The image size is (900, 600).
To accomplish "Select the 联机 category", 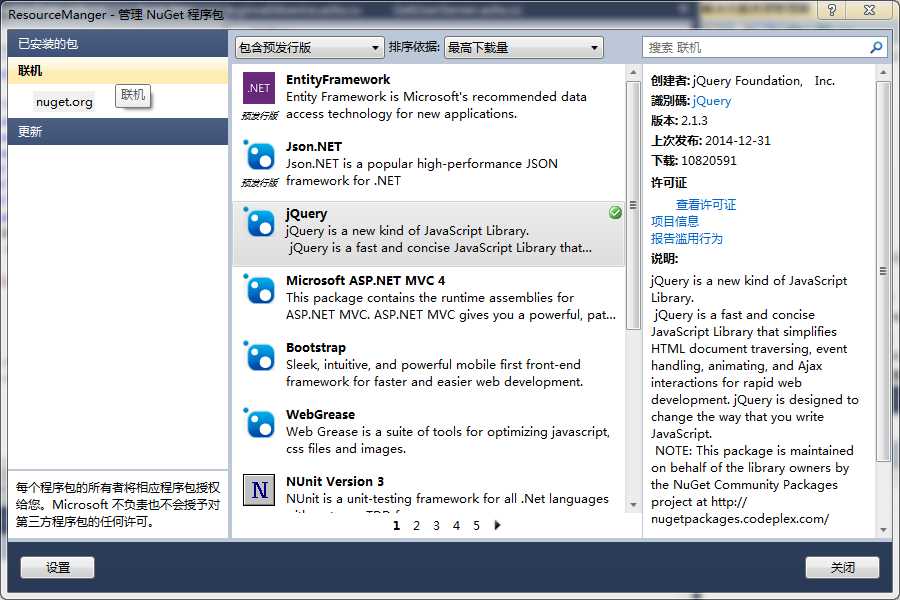I will click(x=118, y=71).
